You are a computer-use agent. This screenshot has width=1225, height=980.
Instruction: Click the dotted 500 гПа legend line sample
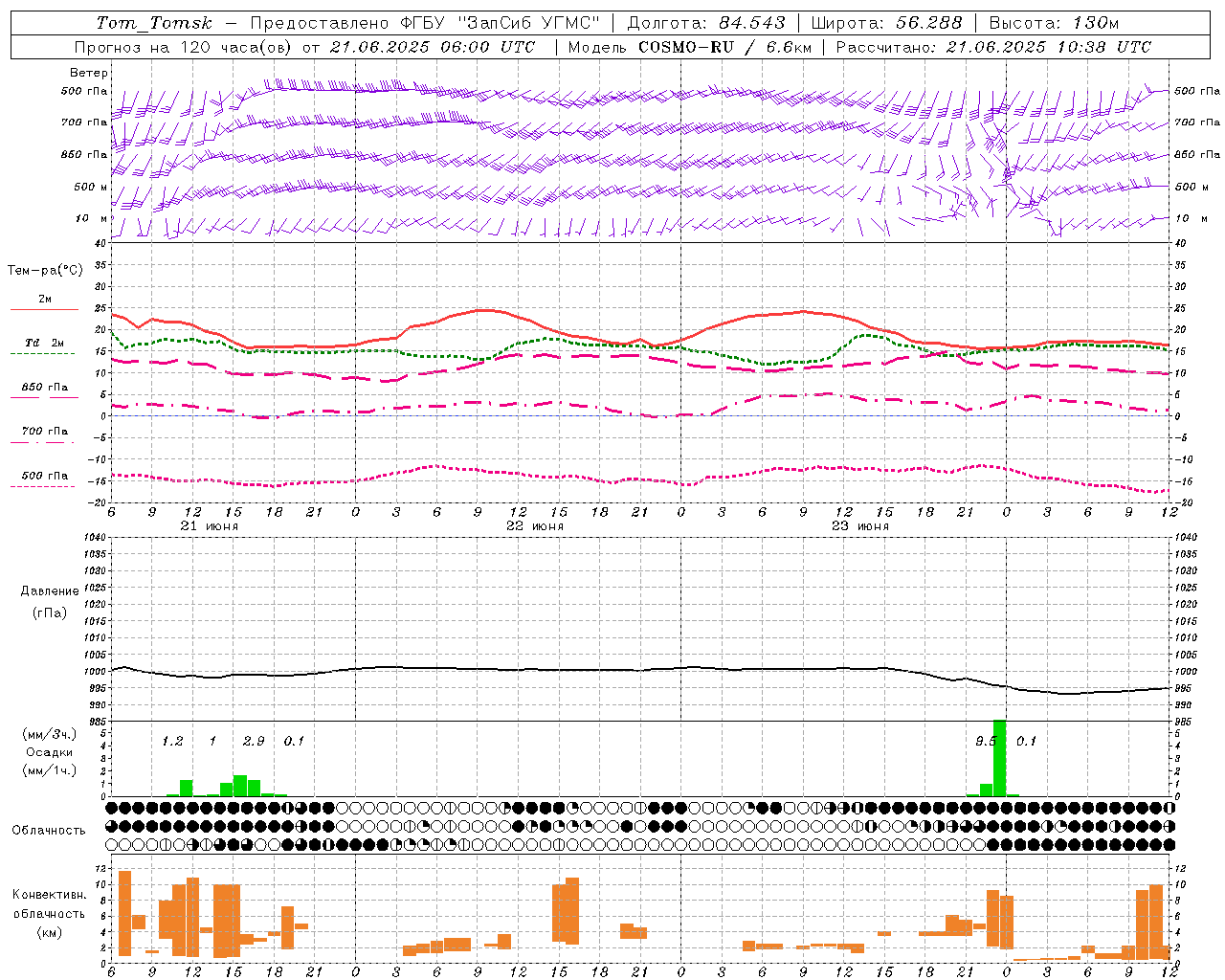42,486
